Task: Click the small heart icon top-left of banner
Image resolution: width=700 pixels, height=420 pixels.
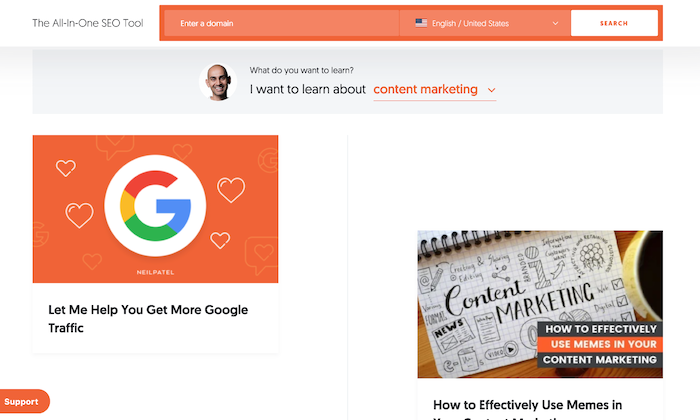Action: click(66, 168)
